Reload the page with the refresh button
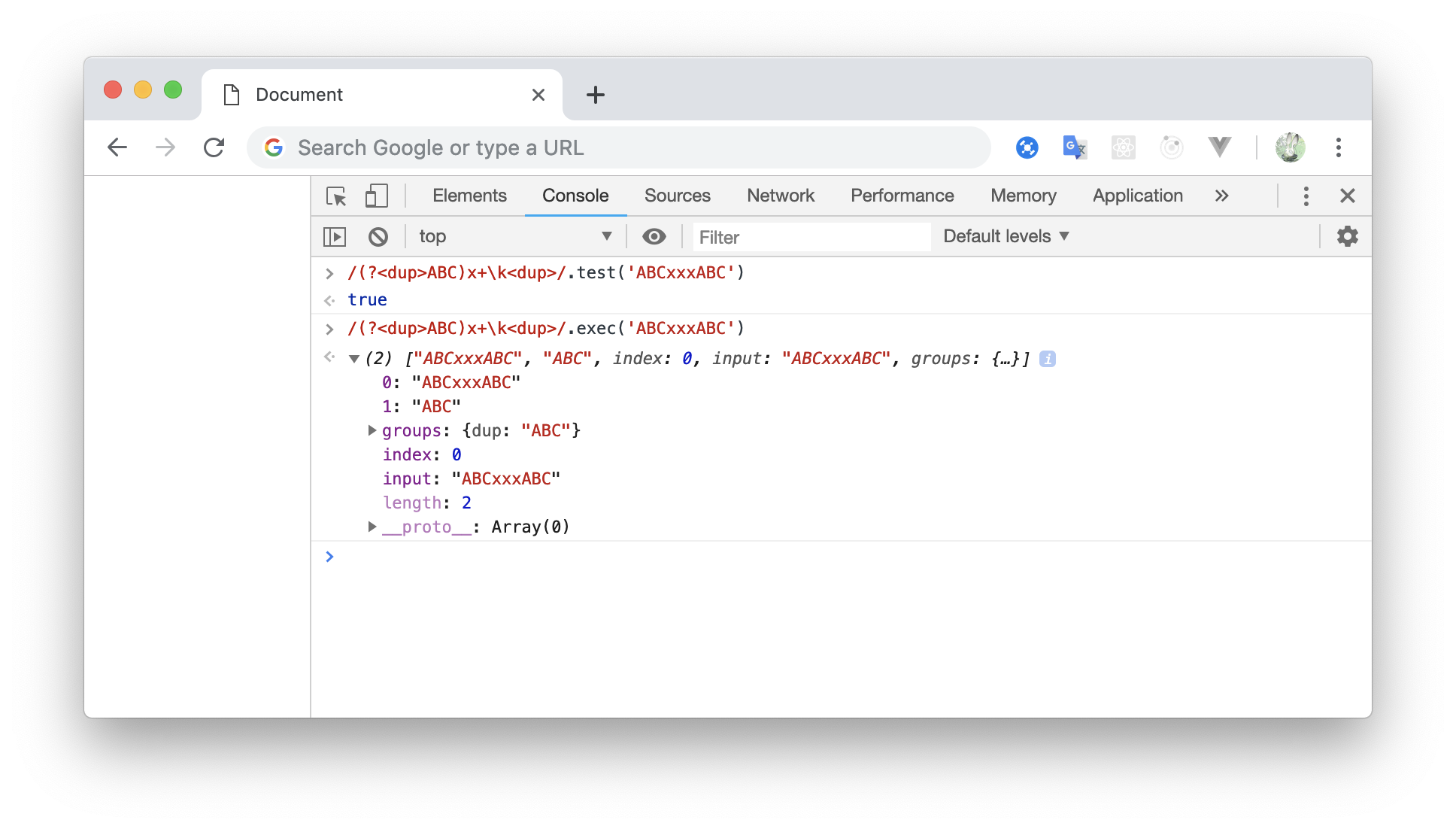Viewport: 1456px width, 829px height. point(214,147)
